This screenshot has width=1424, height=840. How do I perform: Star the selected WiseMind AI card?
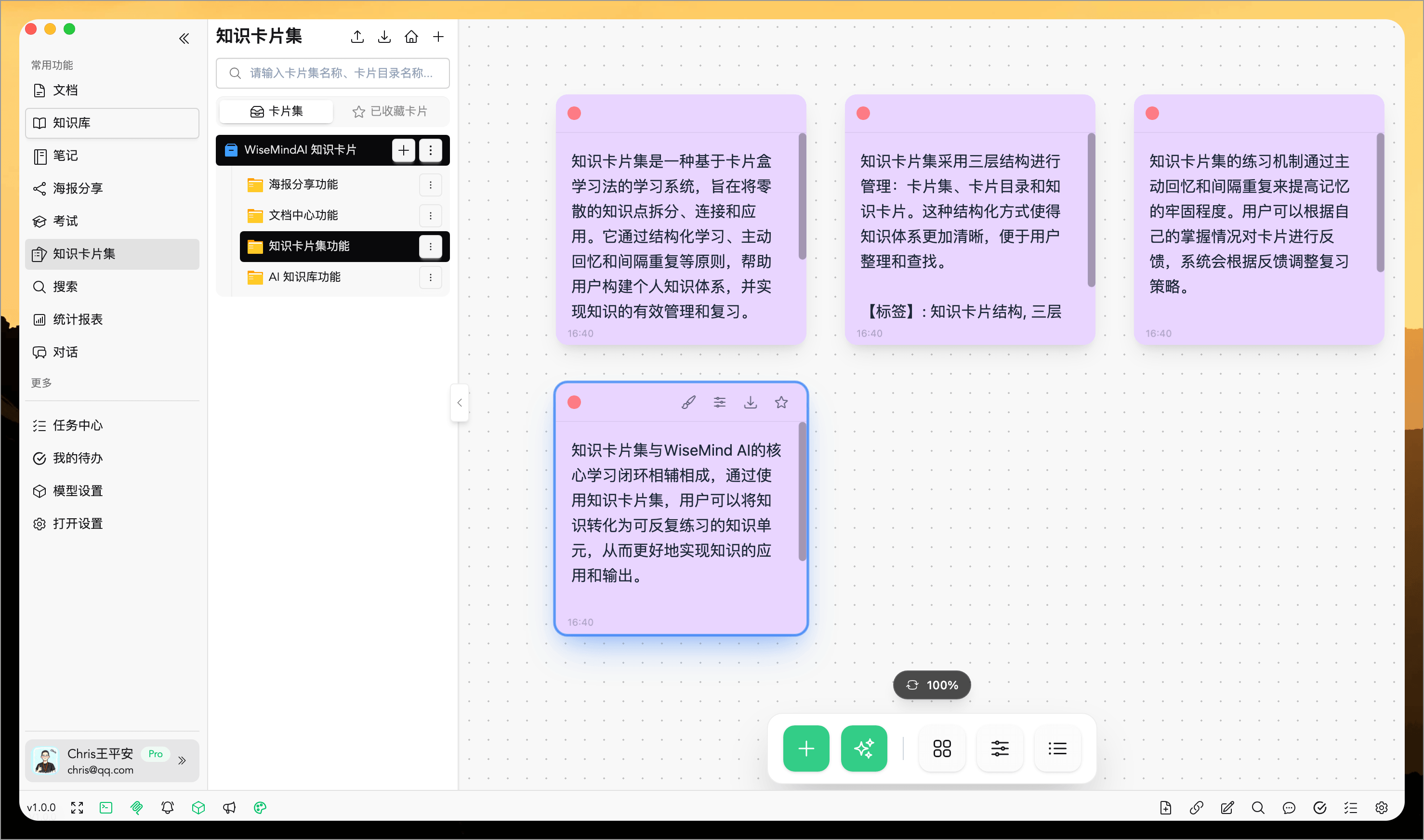(781, 402)
